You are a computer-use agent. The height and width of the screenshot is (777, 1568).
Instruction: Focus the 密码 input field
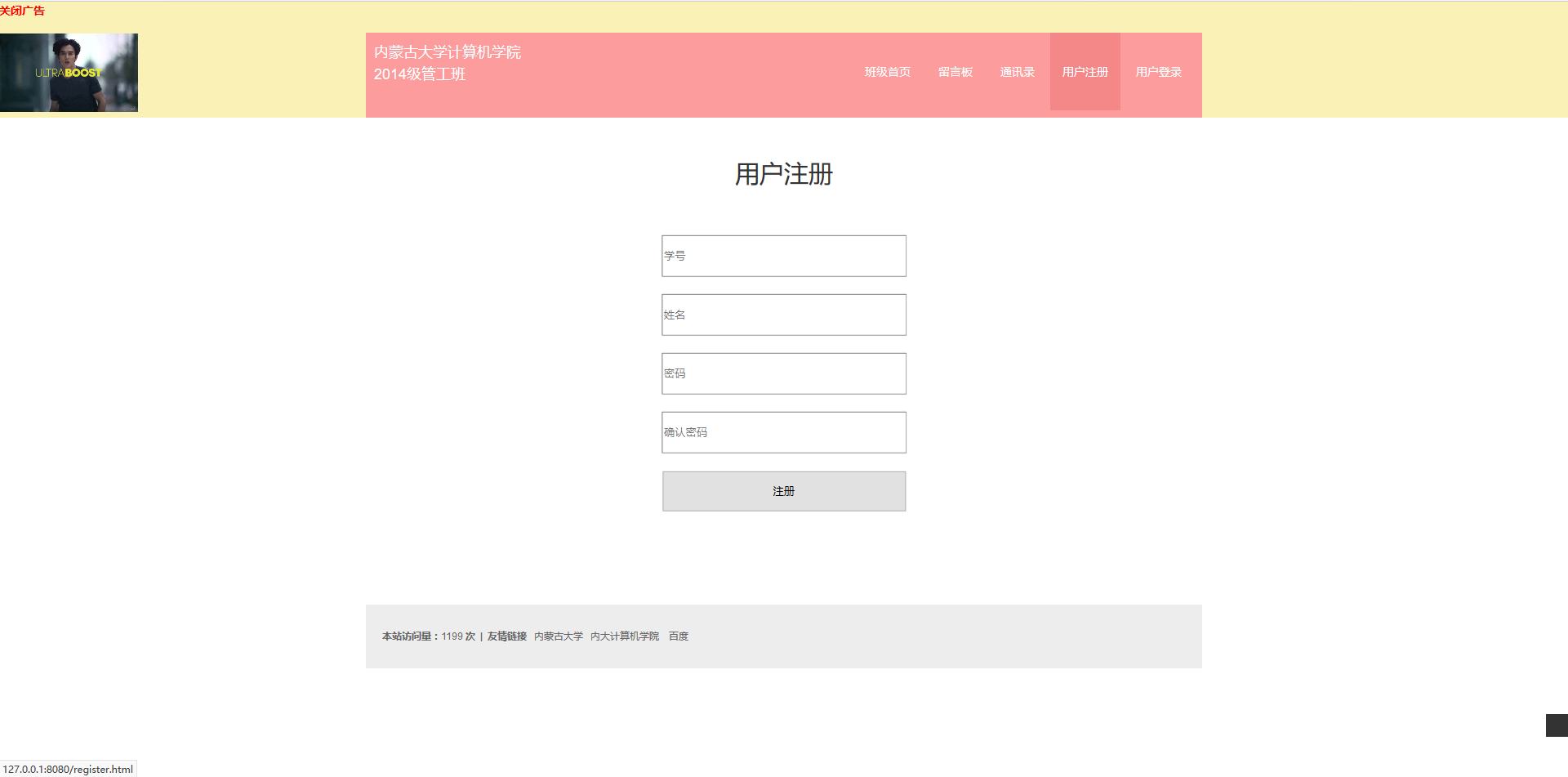pyautogui.click(x=784, y=373)
